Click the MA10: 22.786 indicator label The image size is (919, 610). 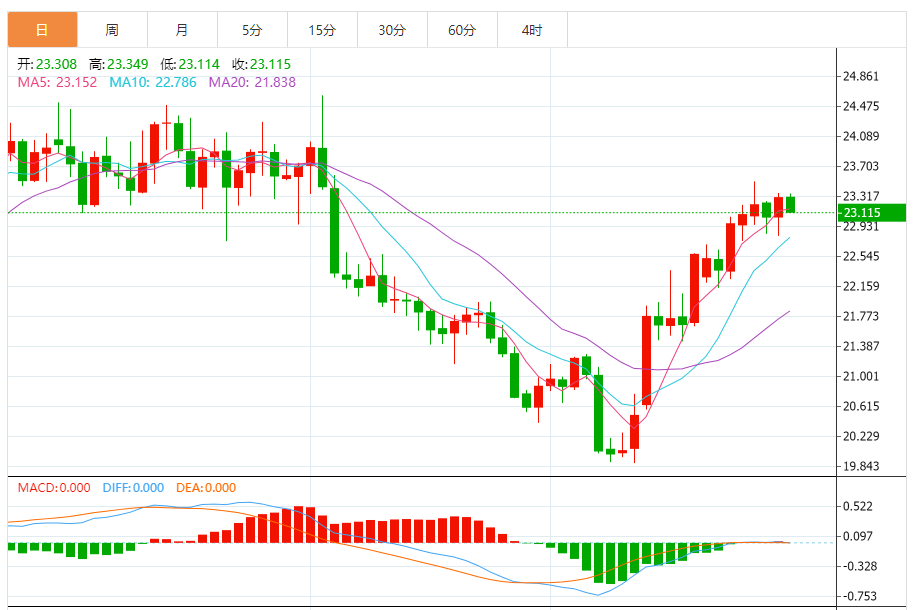(x=153, y=82)
